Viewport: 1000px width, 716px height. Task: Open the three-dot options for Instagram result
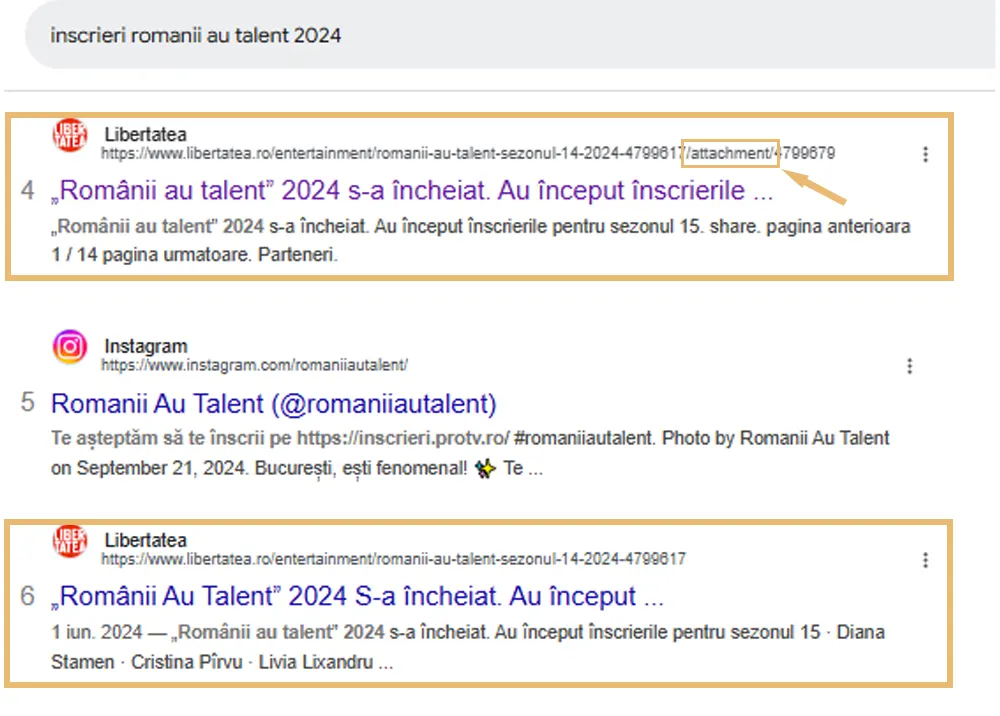909,366
